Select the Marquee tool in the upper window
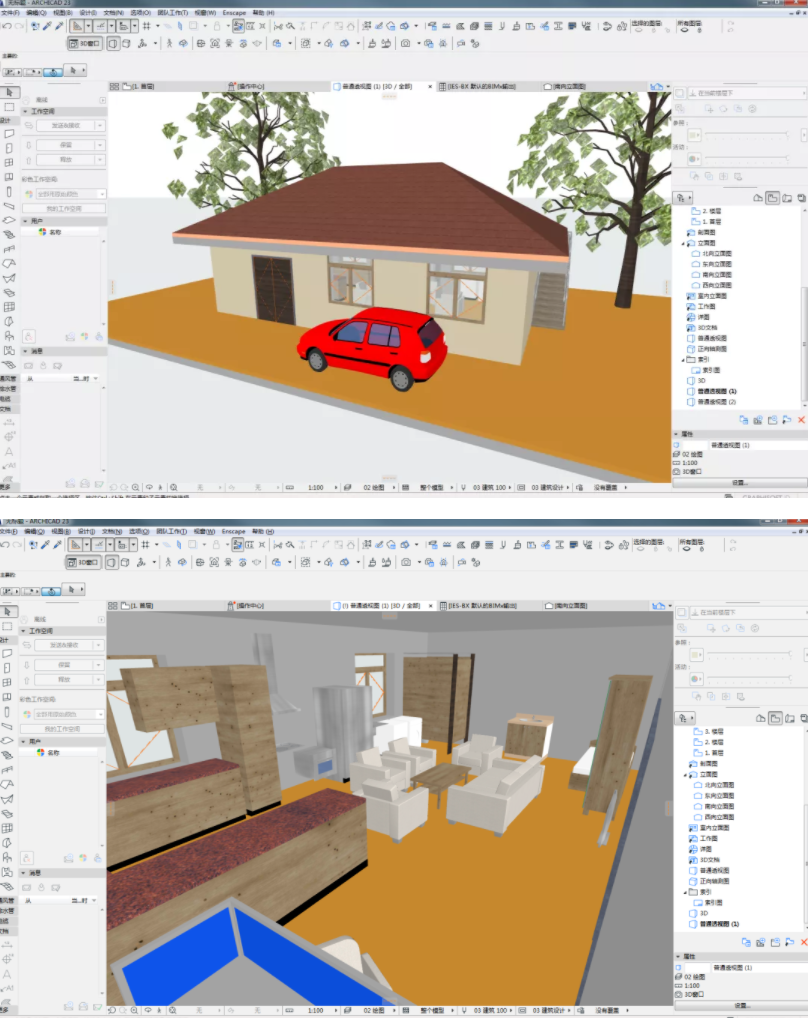This screenshot has width=808, height=1018. 9,106
